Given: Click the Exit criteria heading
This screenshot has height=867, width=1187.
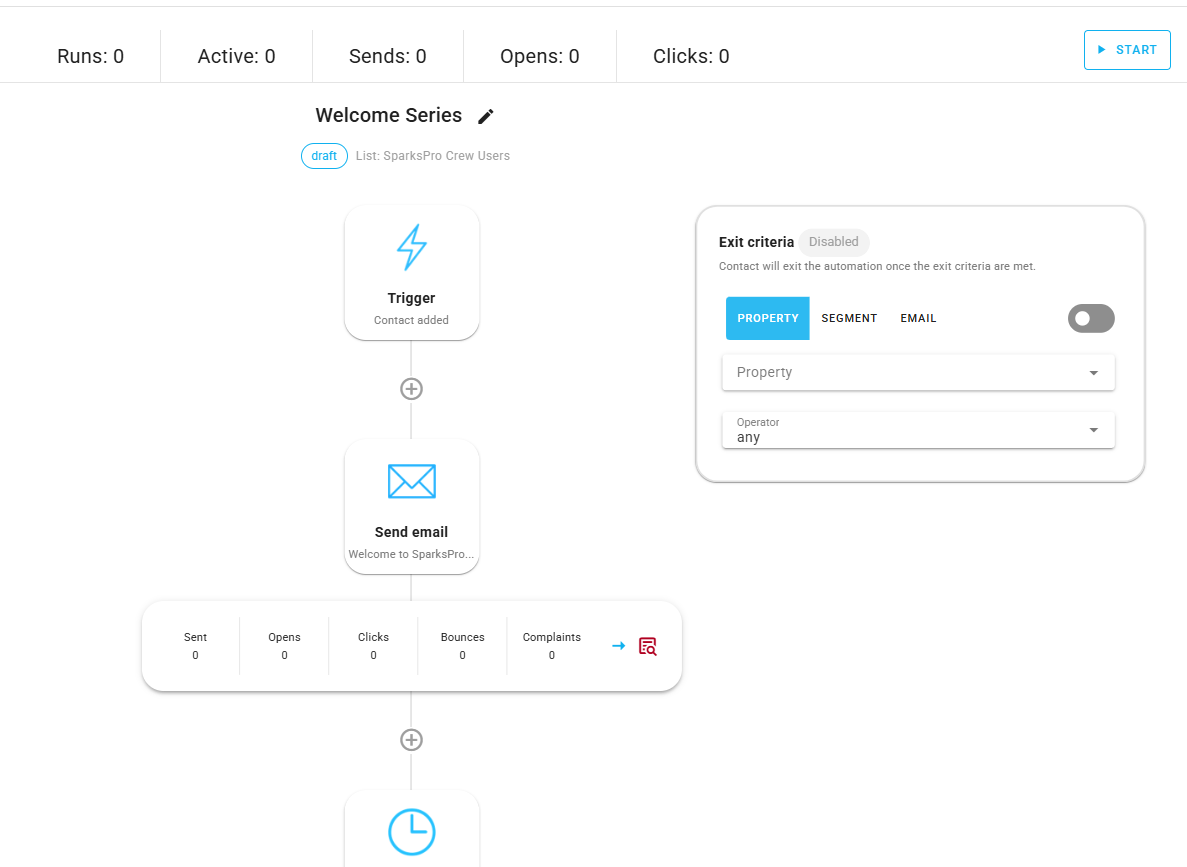Looking at the screenshot, I should coord(756,242).
